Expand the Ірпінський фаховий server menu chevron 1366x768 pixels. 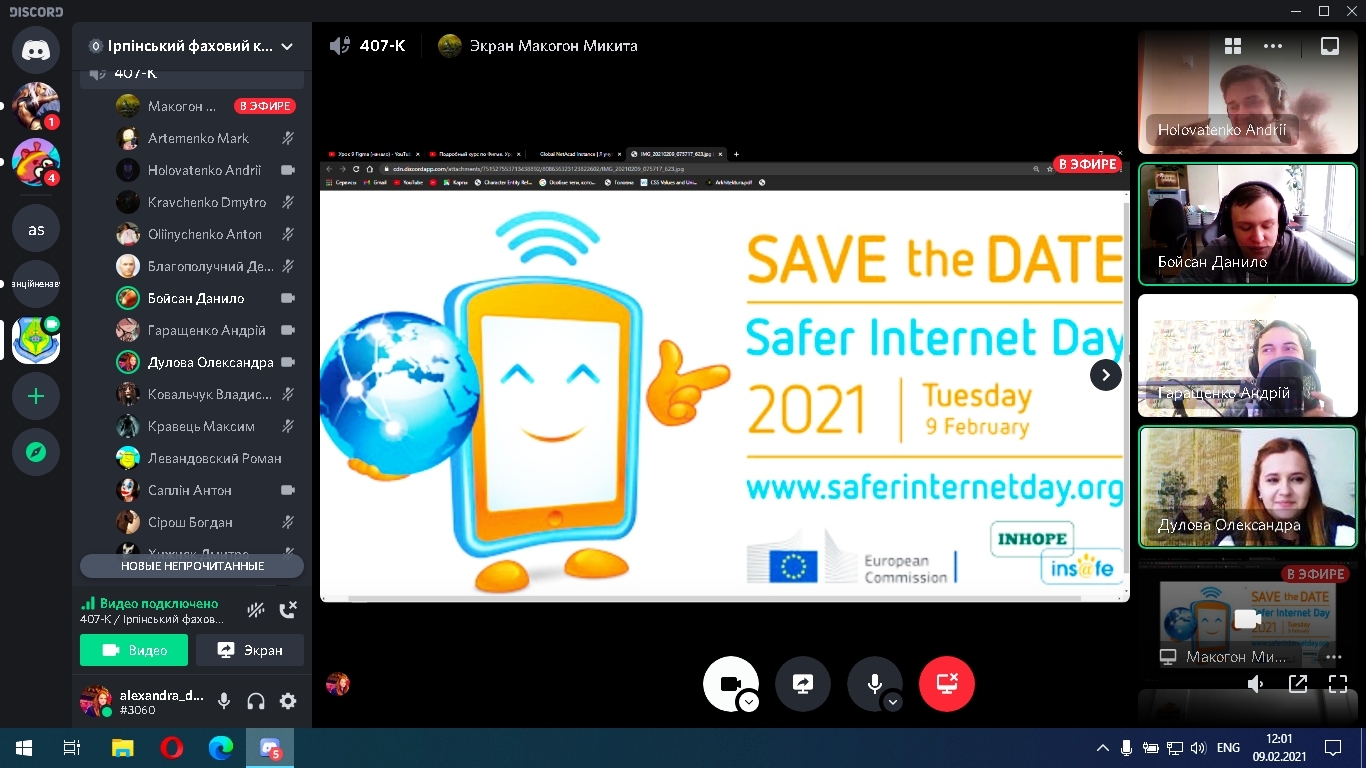[287, 46]
